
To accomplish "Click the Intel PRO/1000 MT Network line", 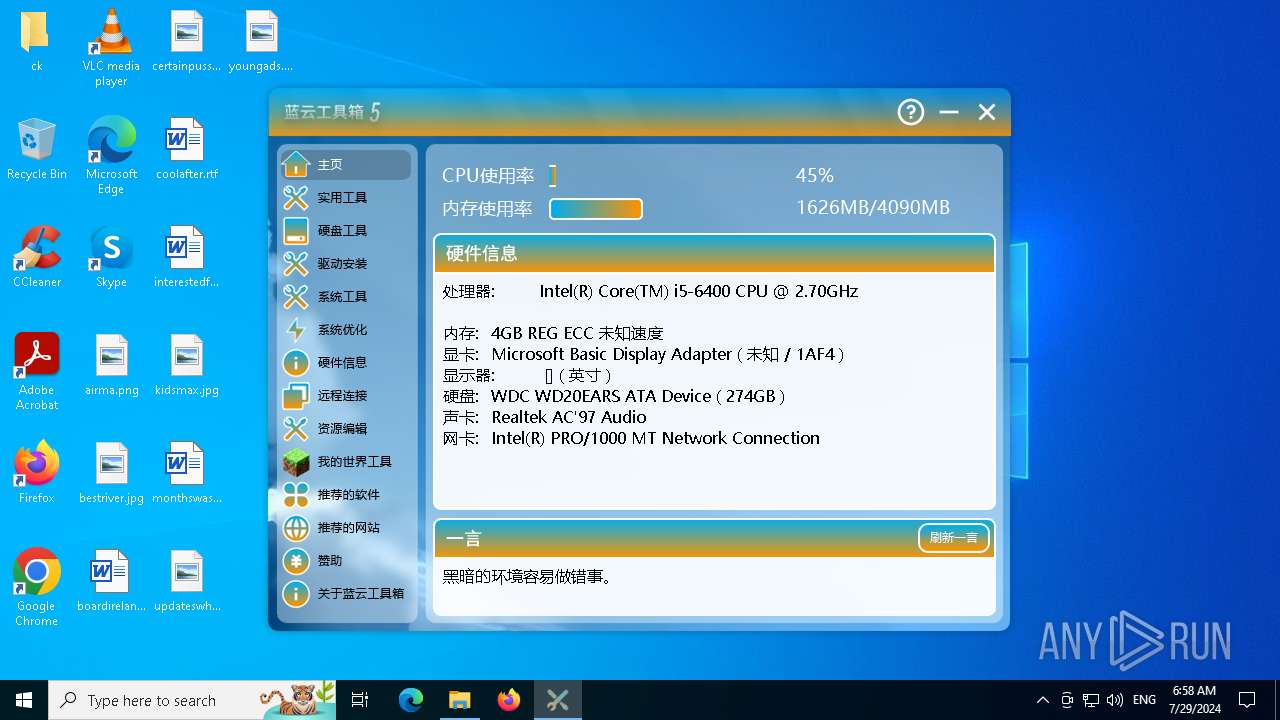I will [x=631, y=439].
